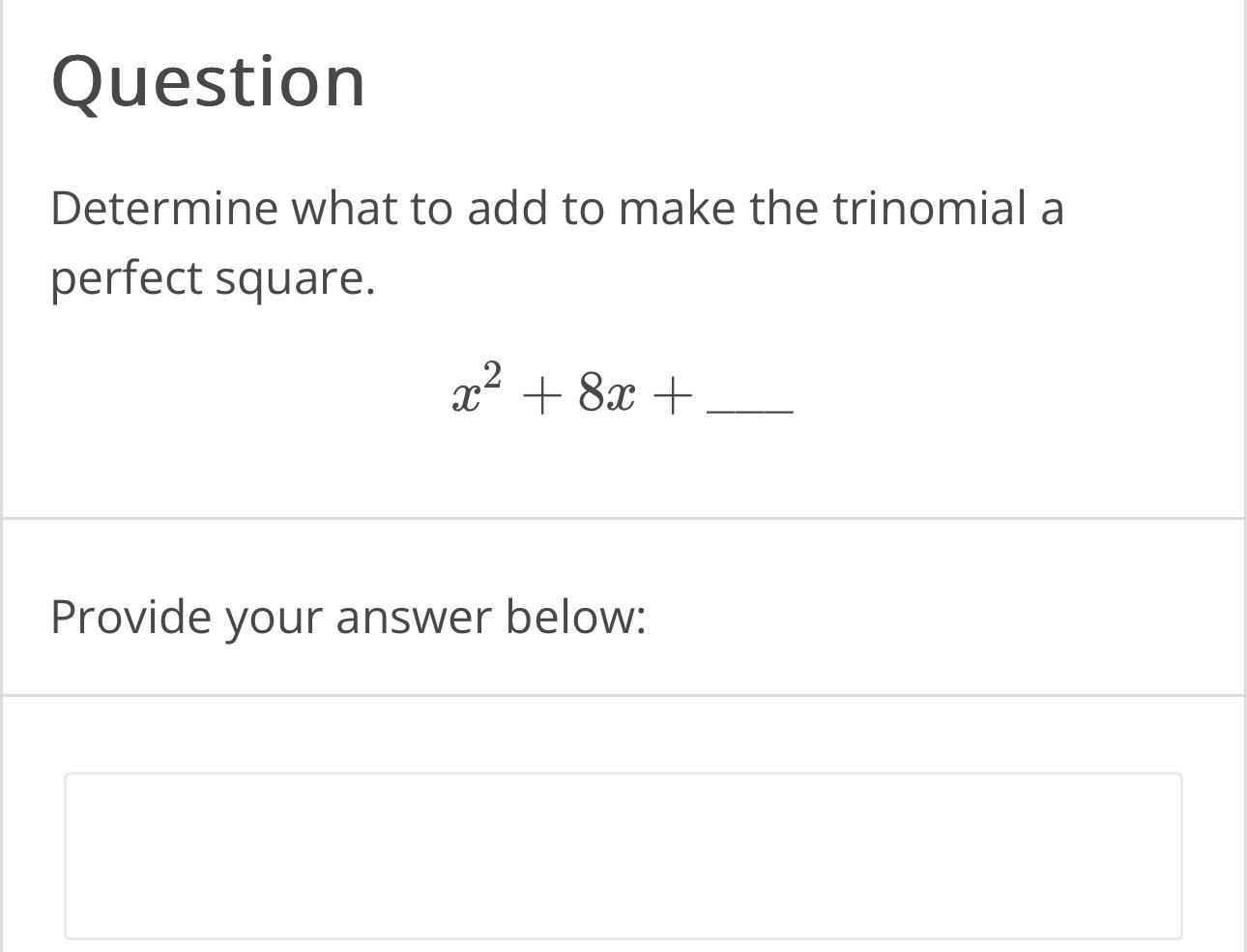
Task: Click the underscore blank line in the equation
Action: click(749, 411)
